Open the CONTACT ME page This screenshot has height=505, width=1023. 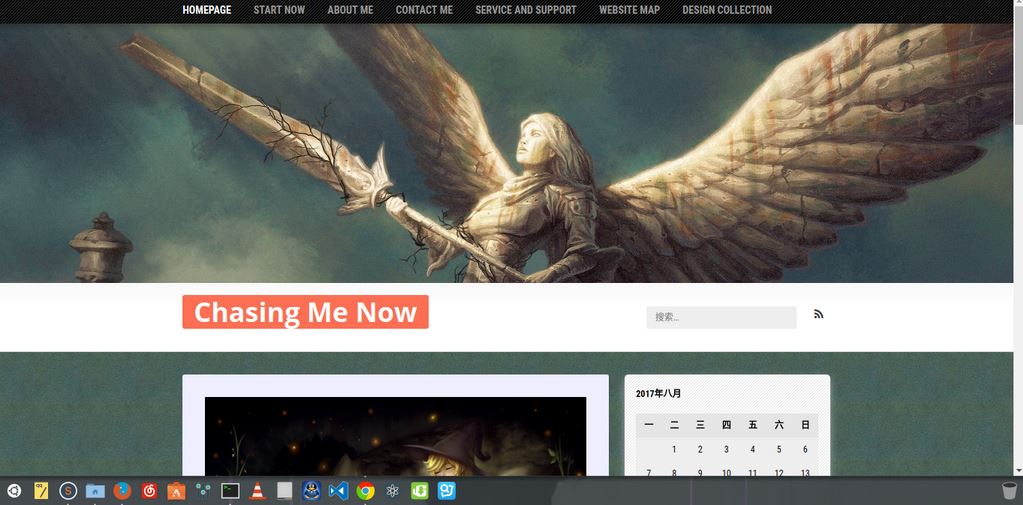(424, 10)
